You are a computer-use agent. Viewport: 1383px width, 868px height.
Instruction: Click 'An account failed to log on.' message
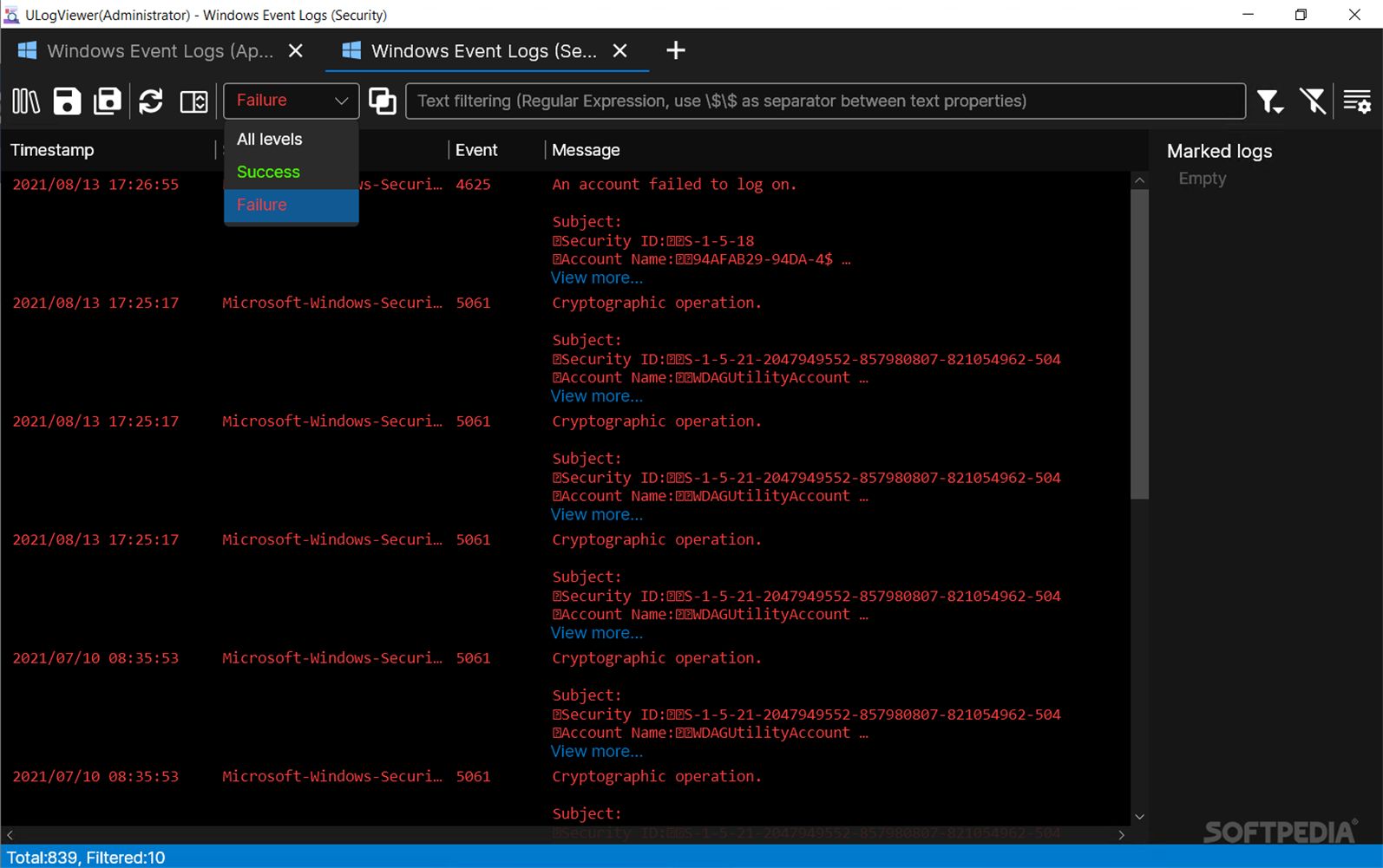(x=674, y=185)
